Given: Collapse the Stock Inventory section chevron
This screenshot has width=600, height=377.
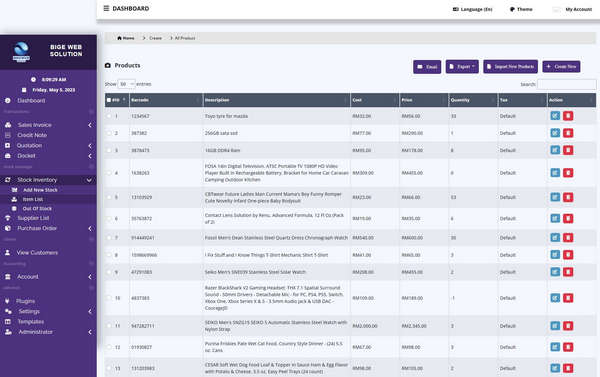Looking at the screenshot, I should [89, 180].
